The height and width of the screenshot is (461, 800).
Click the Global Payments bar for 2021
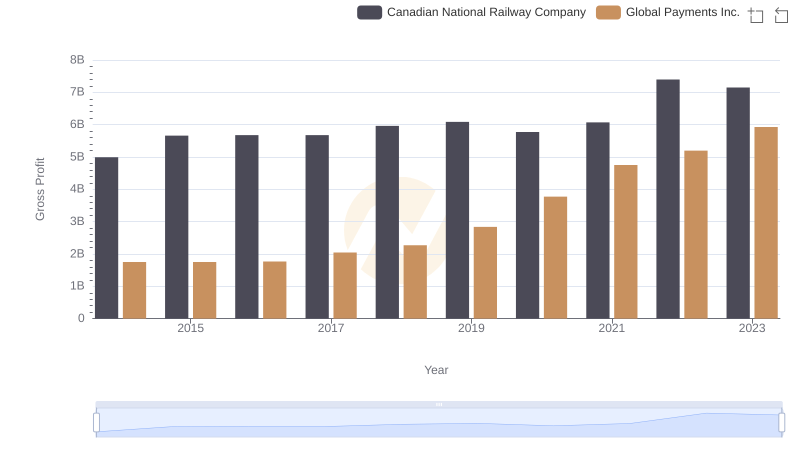tap(626, 242)
